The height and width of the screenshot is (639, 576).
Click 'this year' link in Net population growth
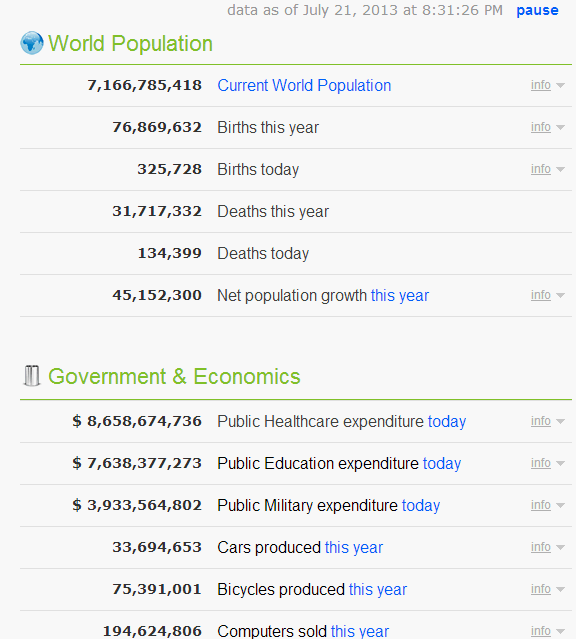pos(400,295)
